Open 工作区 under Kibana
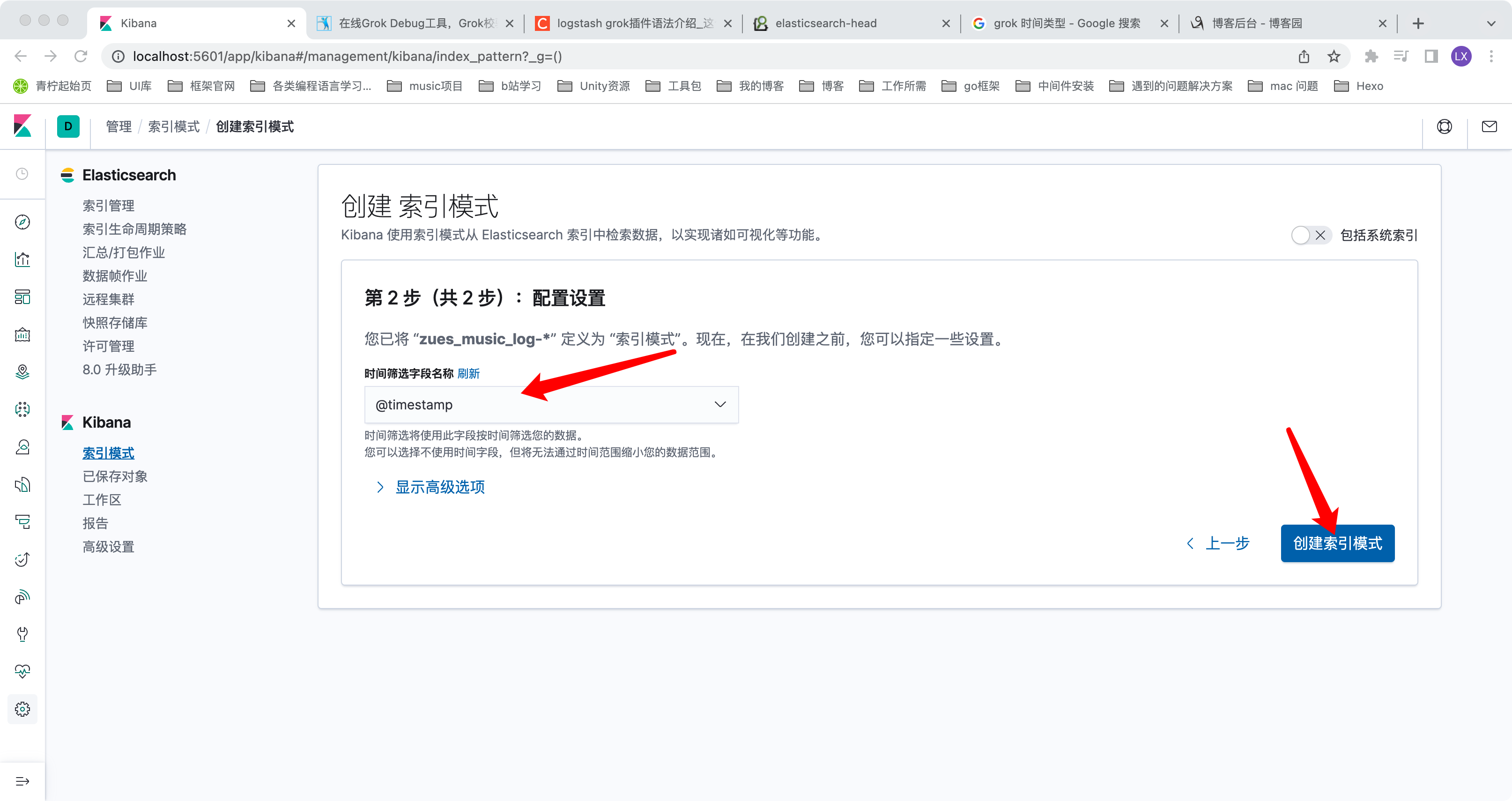The width and height of the screenshot is (1512, 801). tap(102, 500)
